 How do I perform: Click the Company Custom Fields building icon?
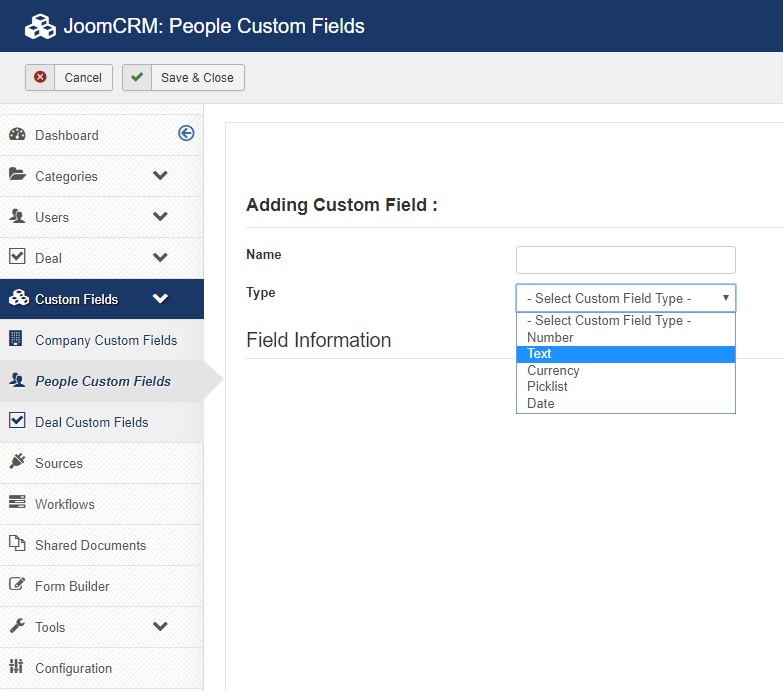click(x=16, y=339)
